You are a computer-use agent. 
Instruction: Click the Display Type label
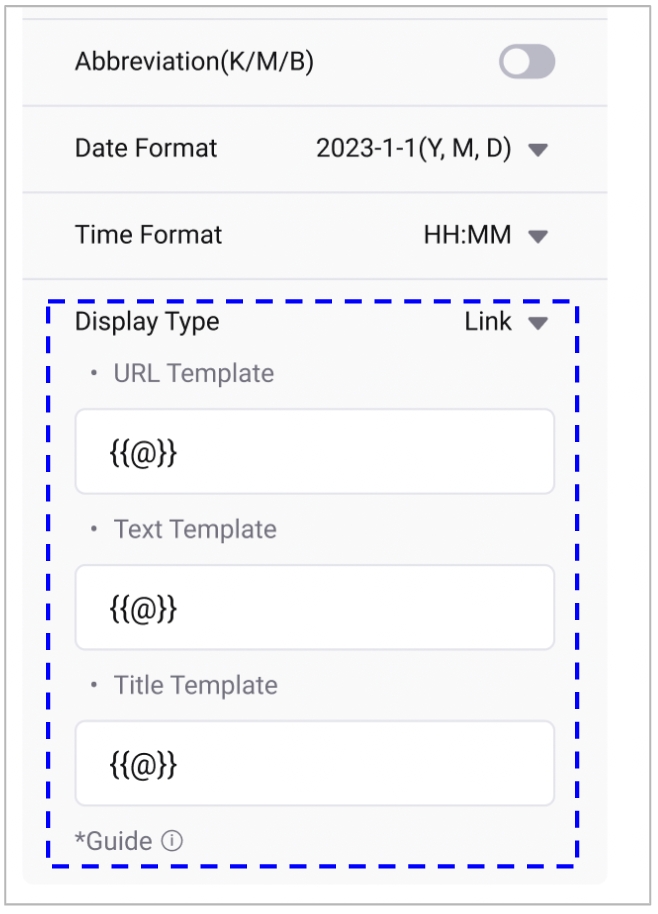147,322
